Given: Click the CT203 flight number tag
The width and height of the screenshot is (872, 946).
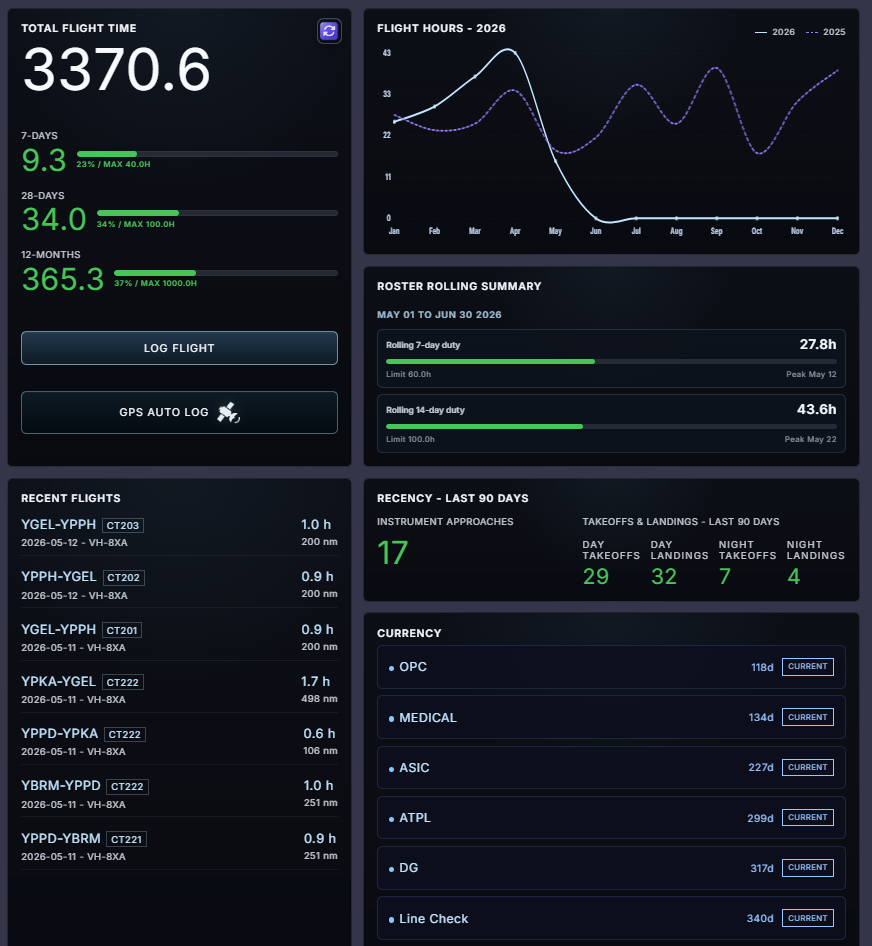Looking at the screenshot, I should 123,525.
